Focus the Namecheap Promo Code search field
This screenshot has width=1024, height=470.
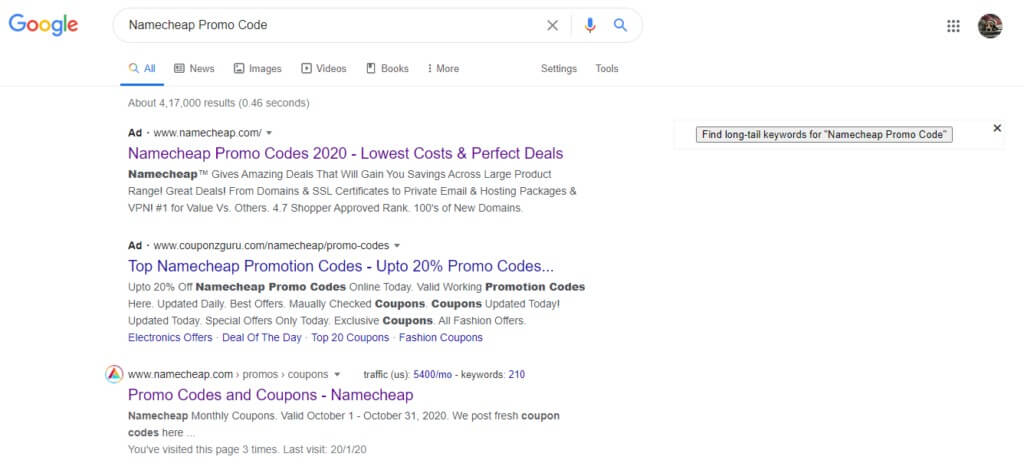(x=333, y=25)
